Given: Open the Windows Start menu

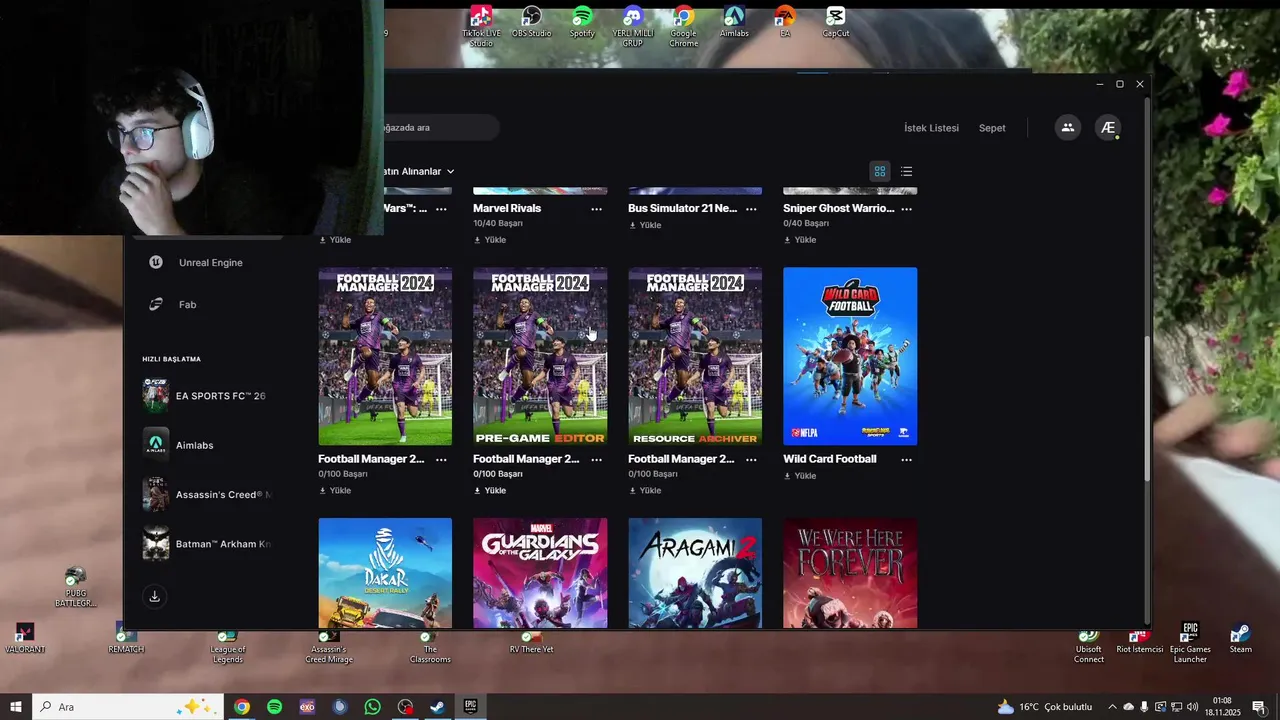Looking at the screenshot, I should click(x=15, y=707).
